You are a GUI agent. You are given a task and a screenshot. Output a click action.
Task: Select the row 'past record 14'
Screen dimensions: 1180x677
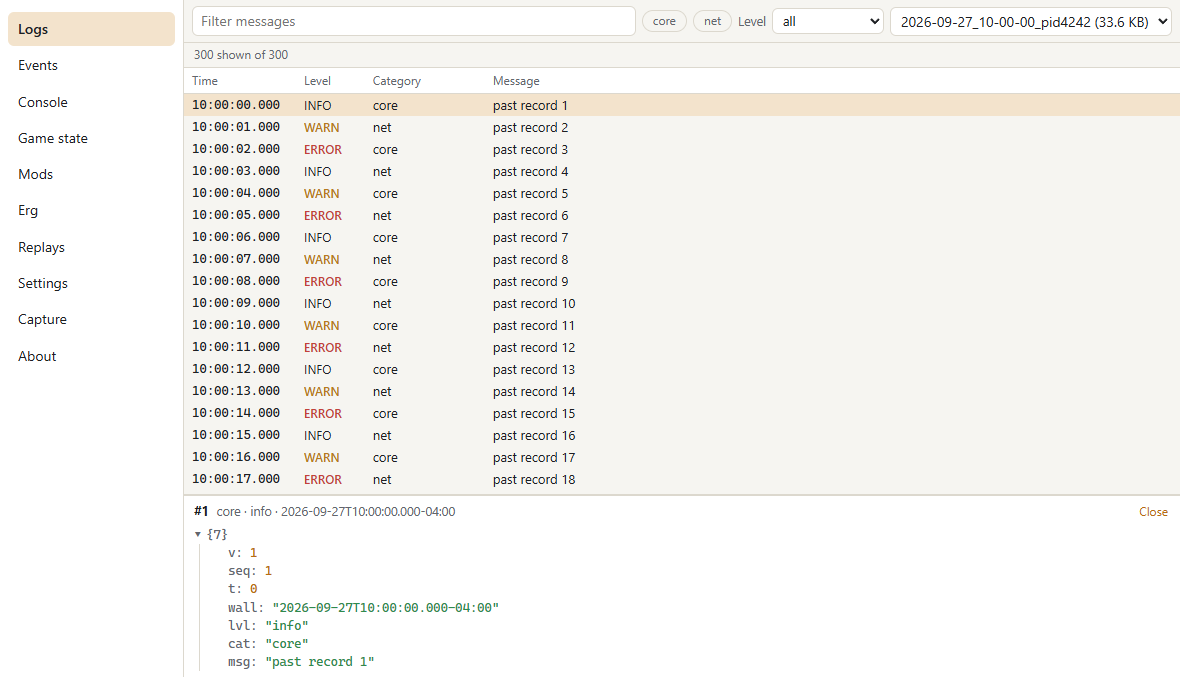point(682,391)
